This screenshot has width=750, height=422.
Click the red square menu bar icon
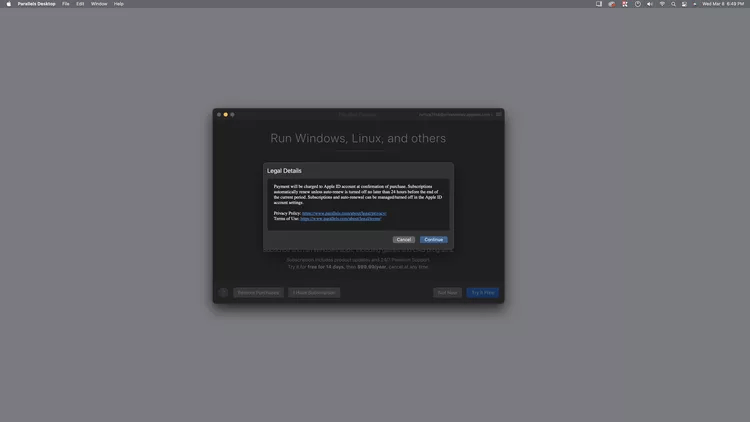pos(625,4)
